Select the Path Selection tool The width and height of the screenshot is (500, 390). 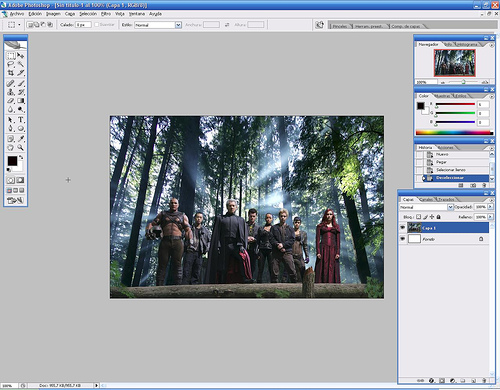pos(11,120)
